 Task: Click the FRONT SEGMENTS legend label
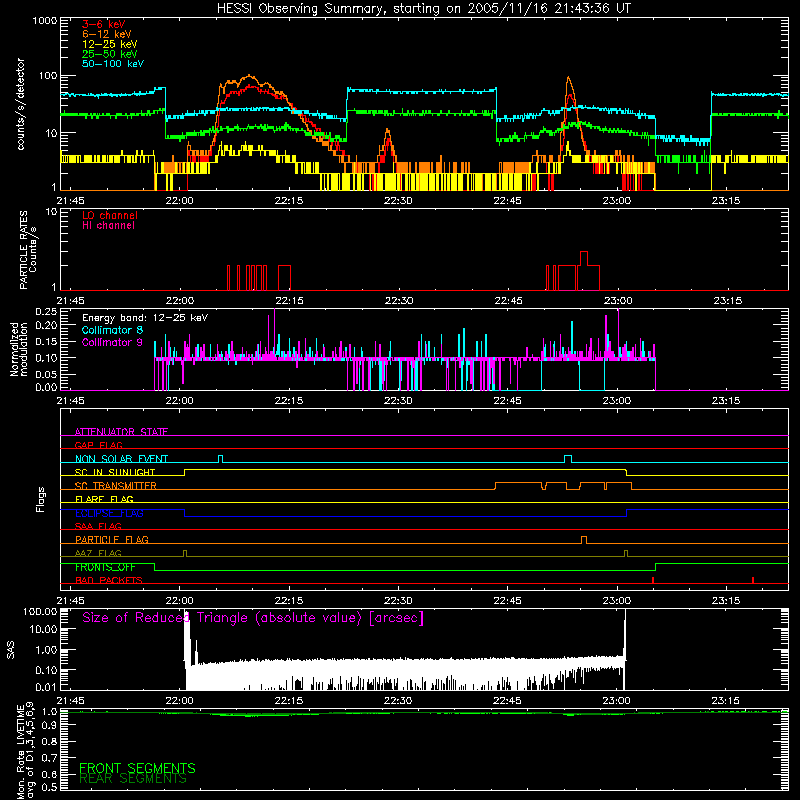[137, 768]
